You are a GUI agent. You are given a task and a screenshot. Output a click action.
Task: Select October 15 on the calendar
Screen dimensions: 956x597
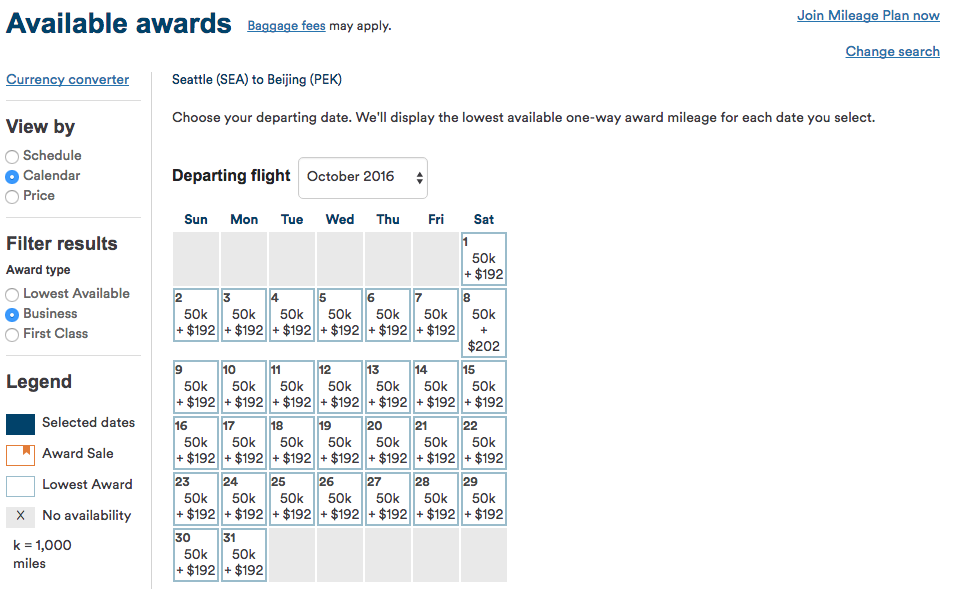coord(484,387)
